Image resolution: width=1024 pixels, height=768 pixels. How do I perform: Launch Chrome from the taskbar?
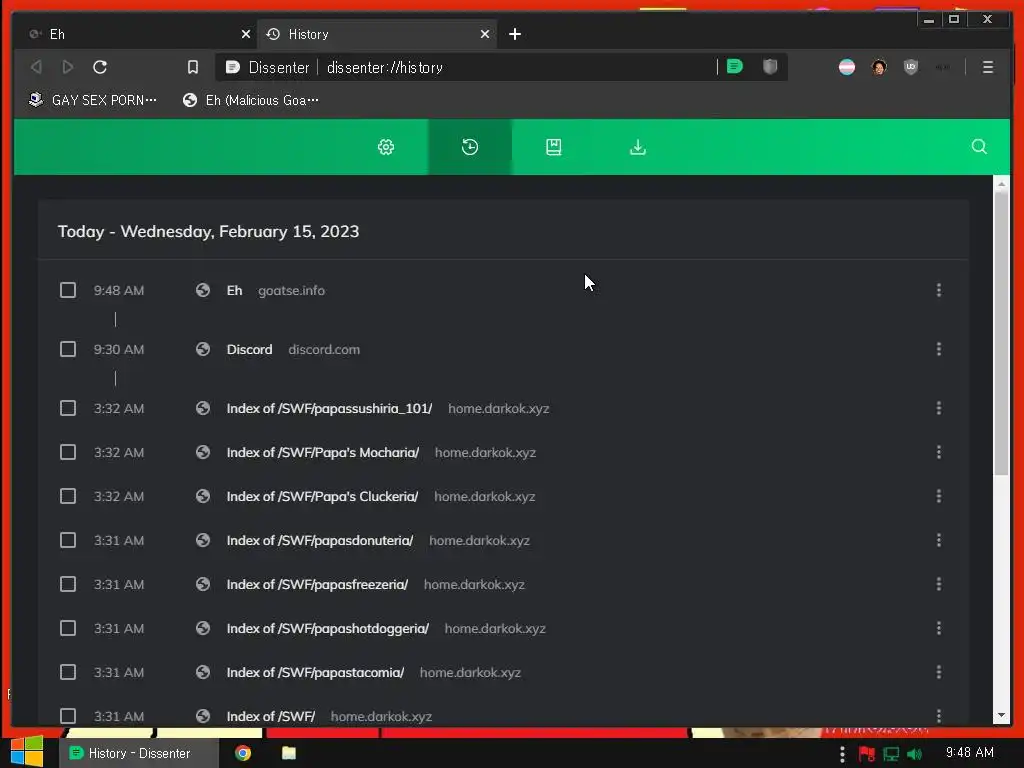[243, 753]
